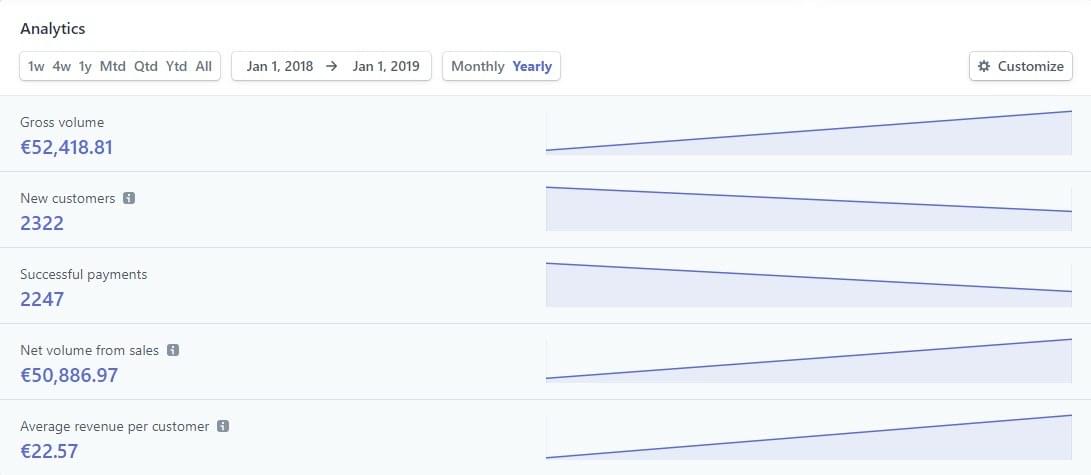Click info icon beside Average revenue per customer

point(223,426)
